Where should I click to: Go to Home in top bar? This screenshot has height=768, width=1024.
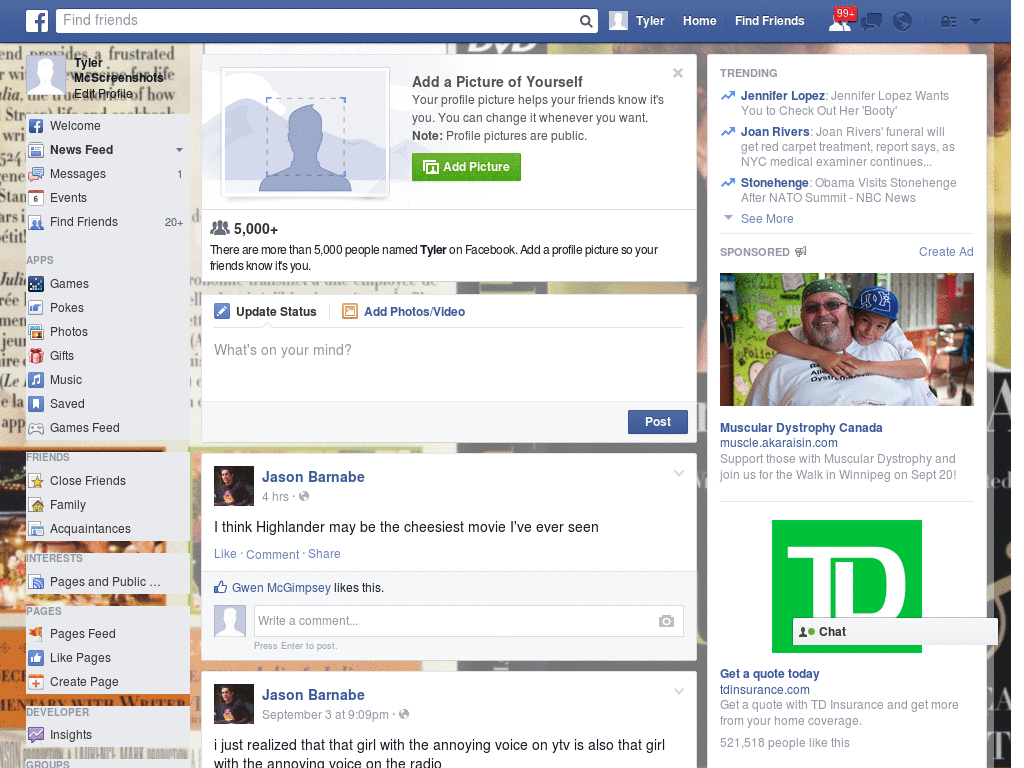coord(699,21)
